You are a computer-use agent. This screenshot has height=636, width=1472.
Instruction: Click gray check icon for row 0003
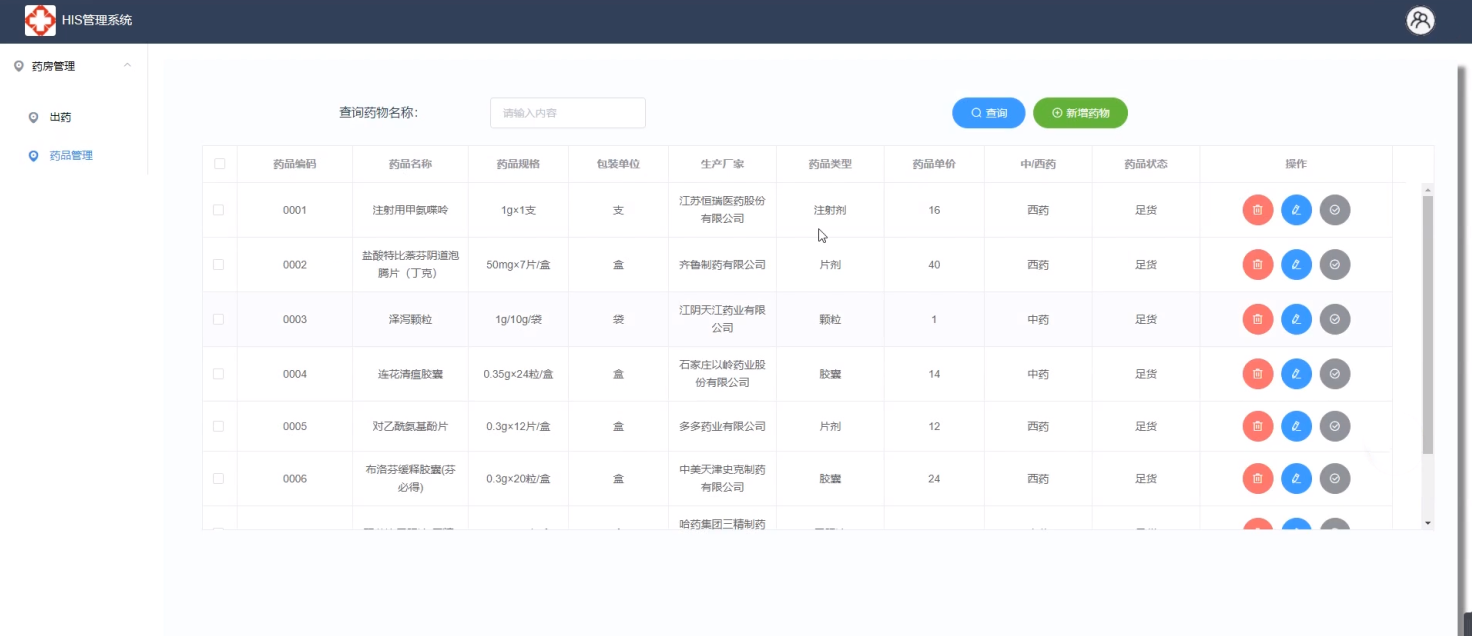click(1335, 319)
